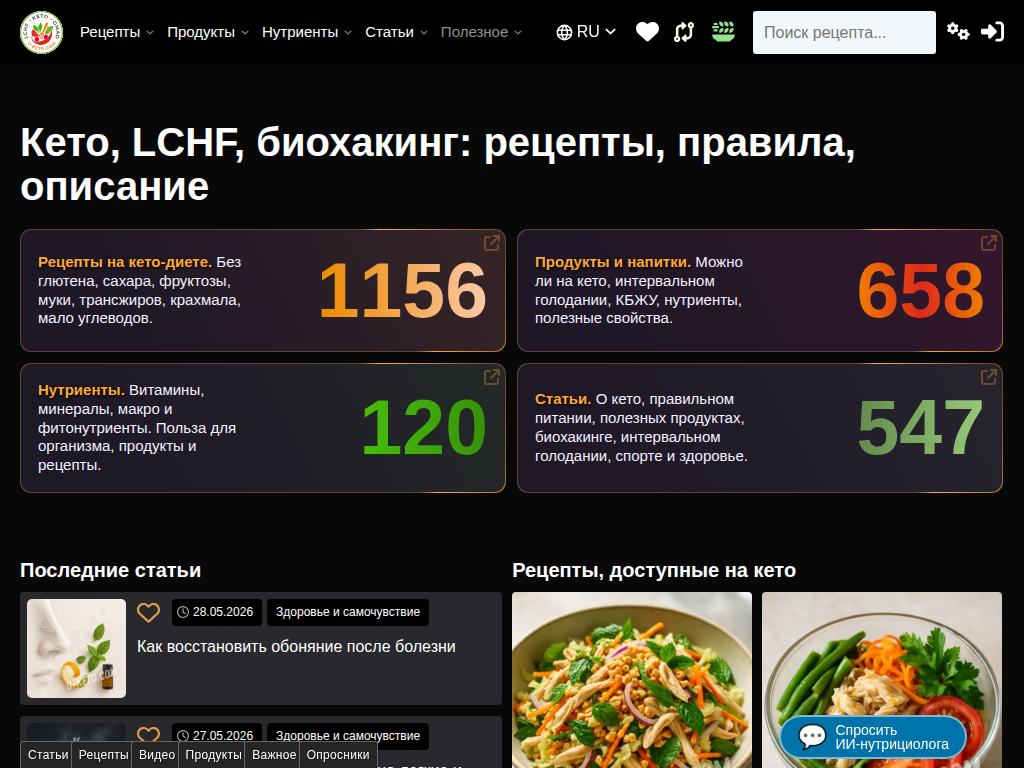Screen dimensions: 1024x768
Task: Click the 28.05.2026 date badge
Action: click(217, 612)
